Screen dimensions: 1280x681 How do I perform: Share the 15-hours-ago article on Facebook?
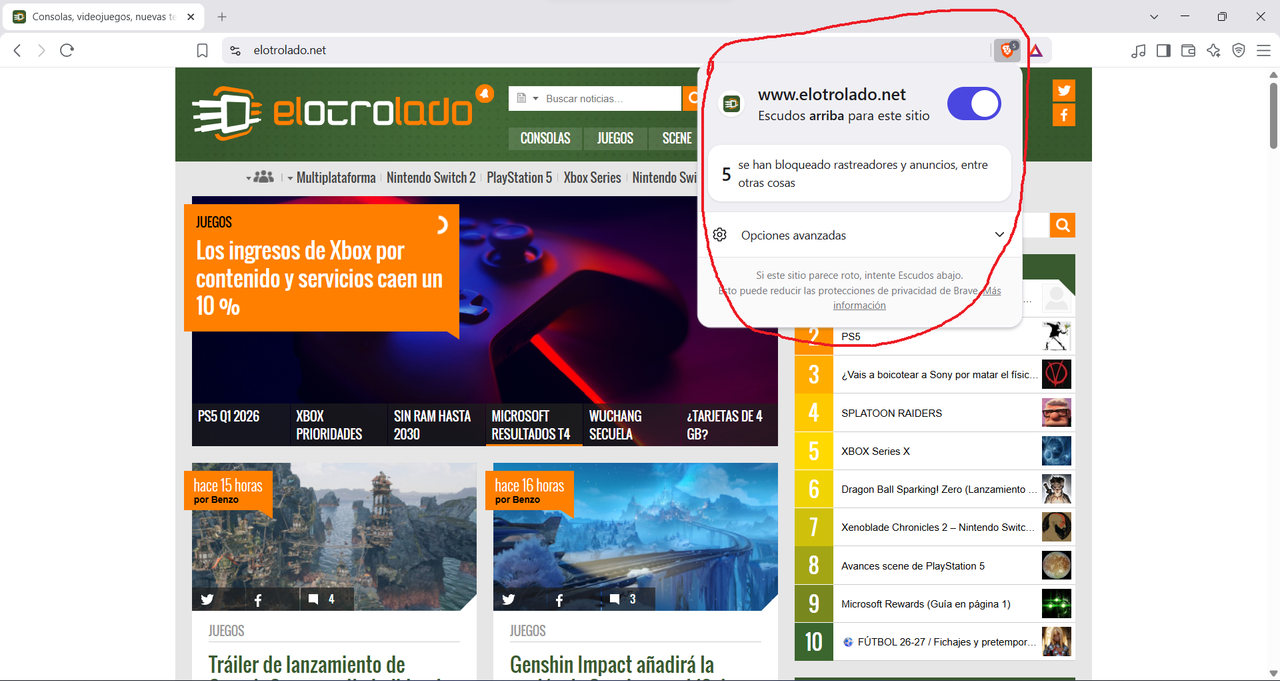point(258,599)
